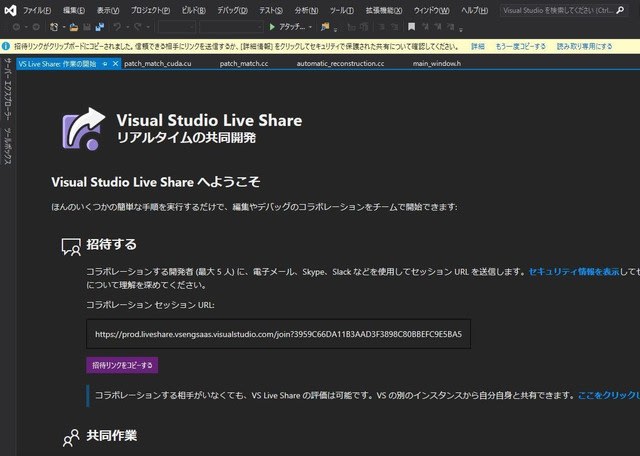
Task: Switch to the patch_match.cc tab
Action: point(244,64)
